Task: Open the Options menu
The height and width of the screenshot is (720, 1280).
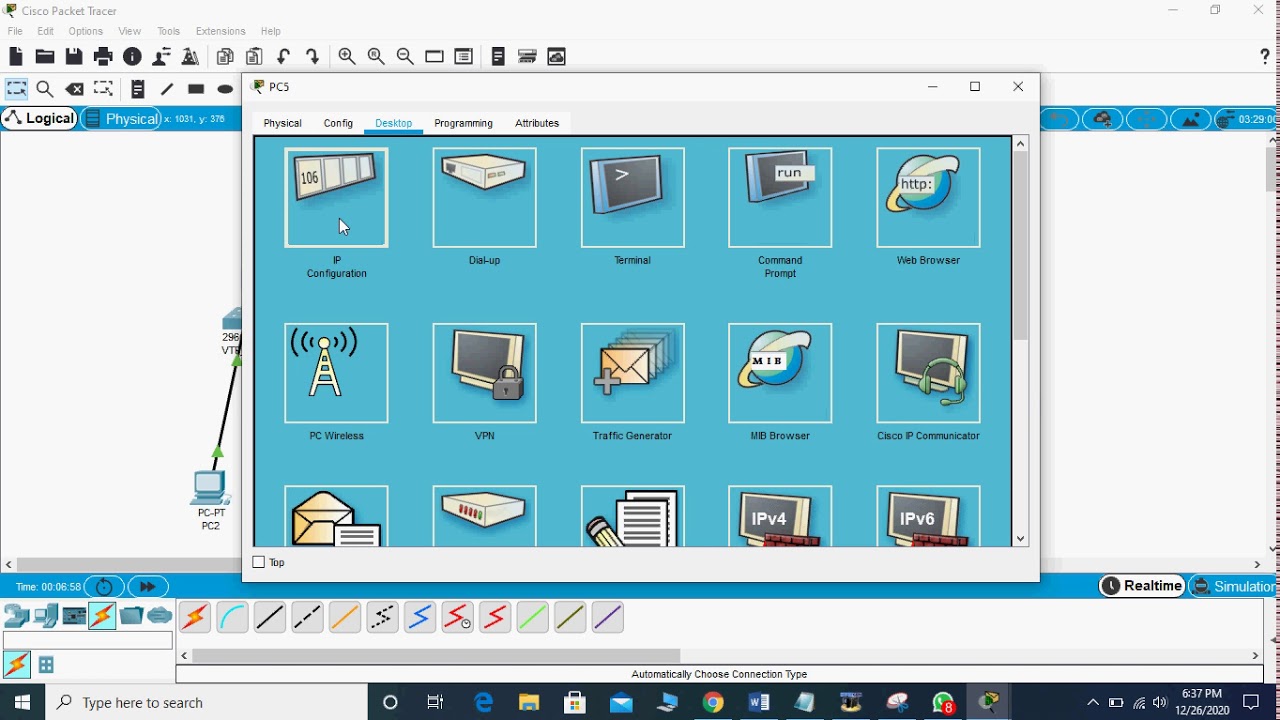Action: coord(86,31)
